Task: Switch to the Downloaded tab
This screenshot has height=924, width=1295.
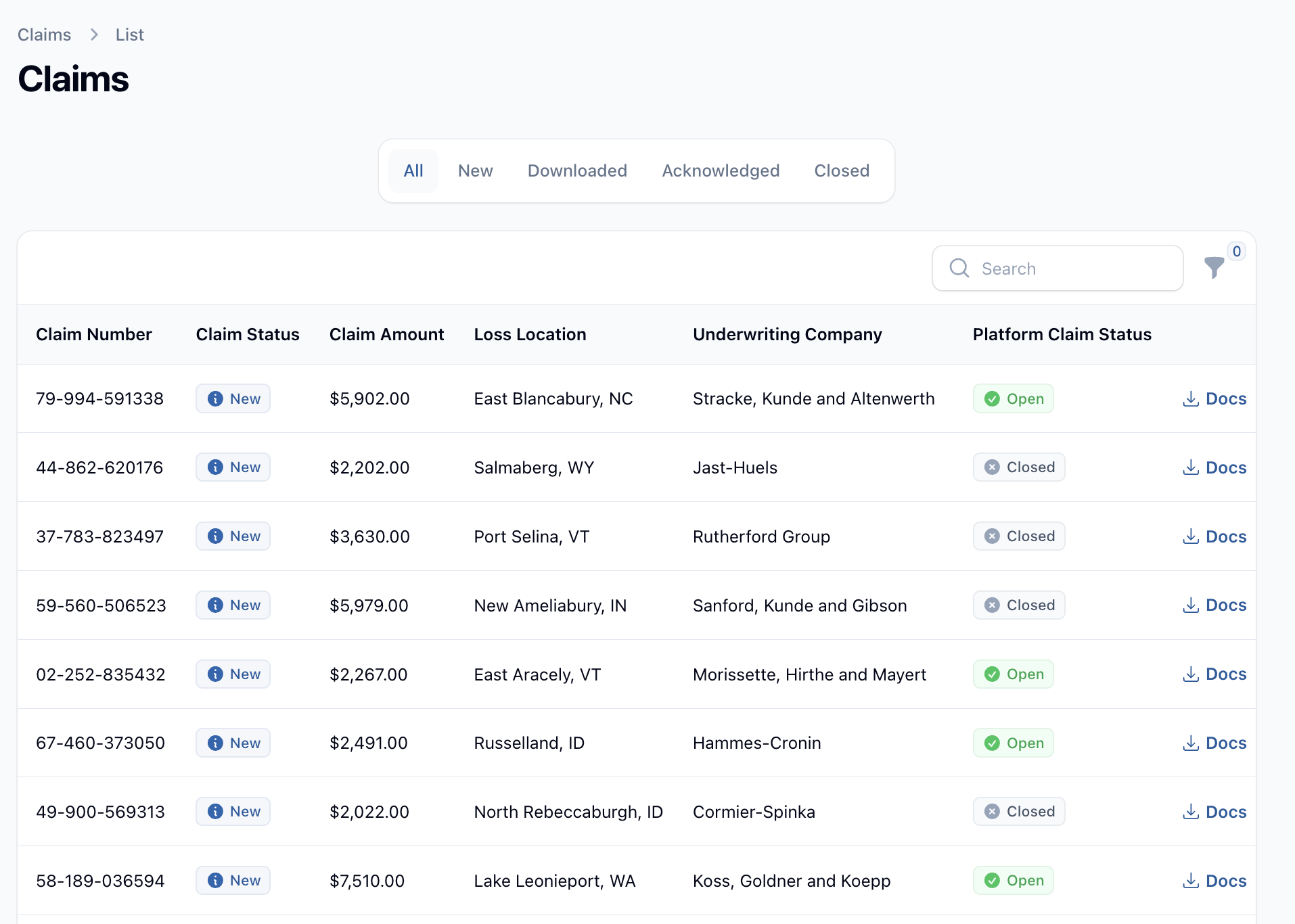Action: click(577, 171)
